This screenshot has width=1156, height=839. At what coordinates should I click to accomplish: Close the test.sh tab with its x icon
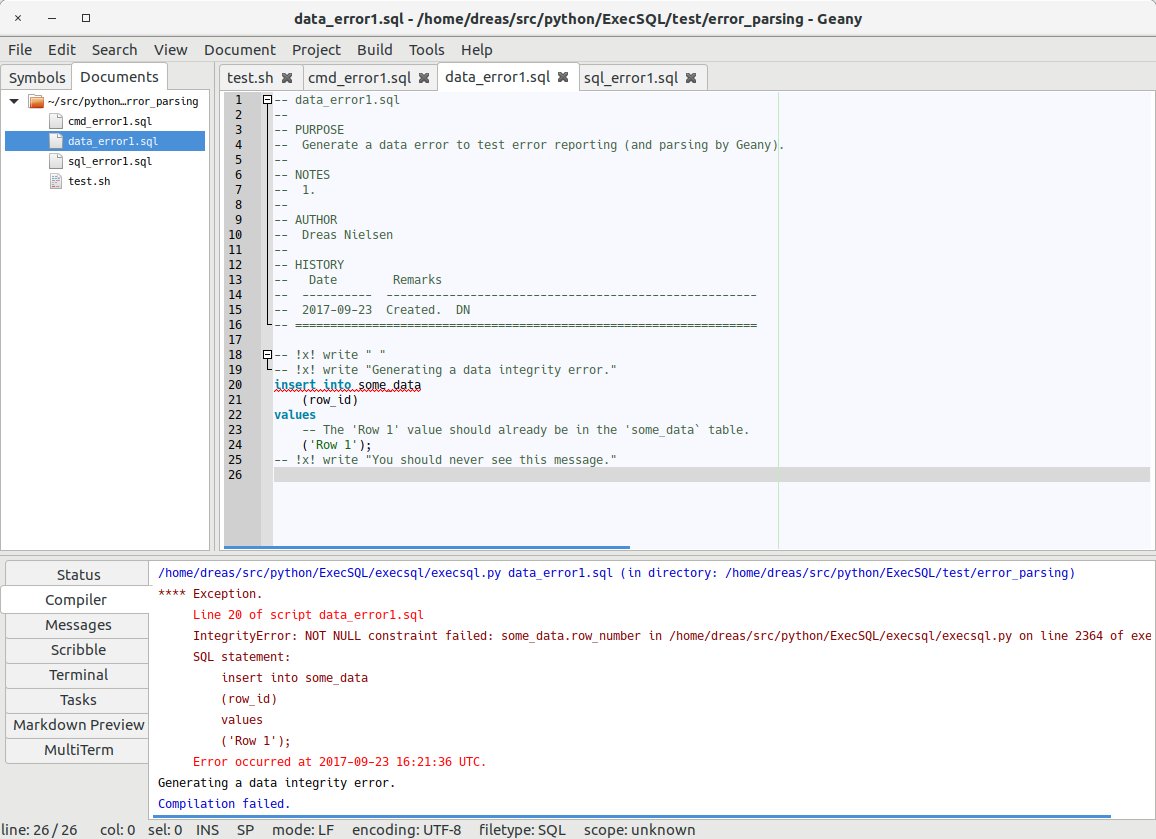point(287,77)
